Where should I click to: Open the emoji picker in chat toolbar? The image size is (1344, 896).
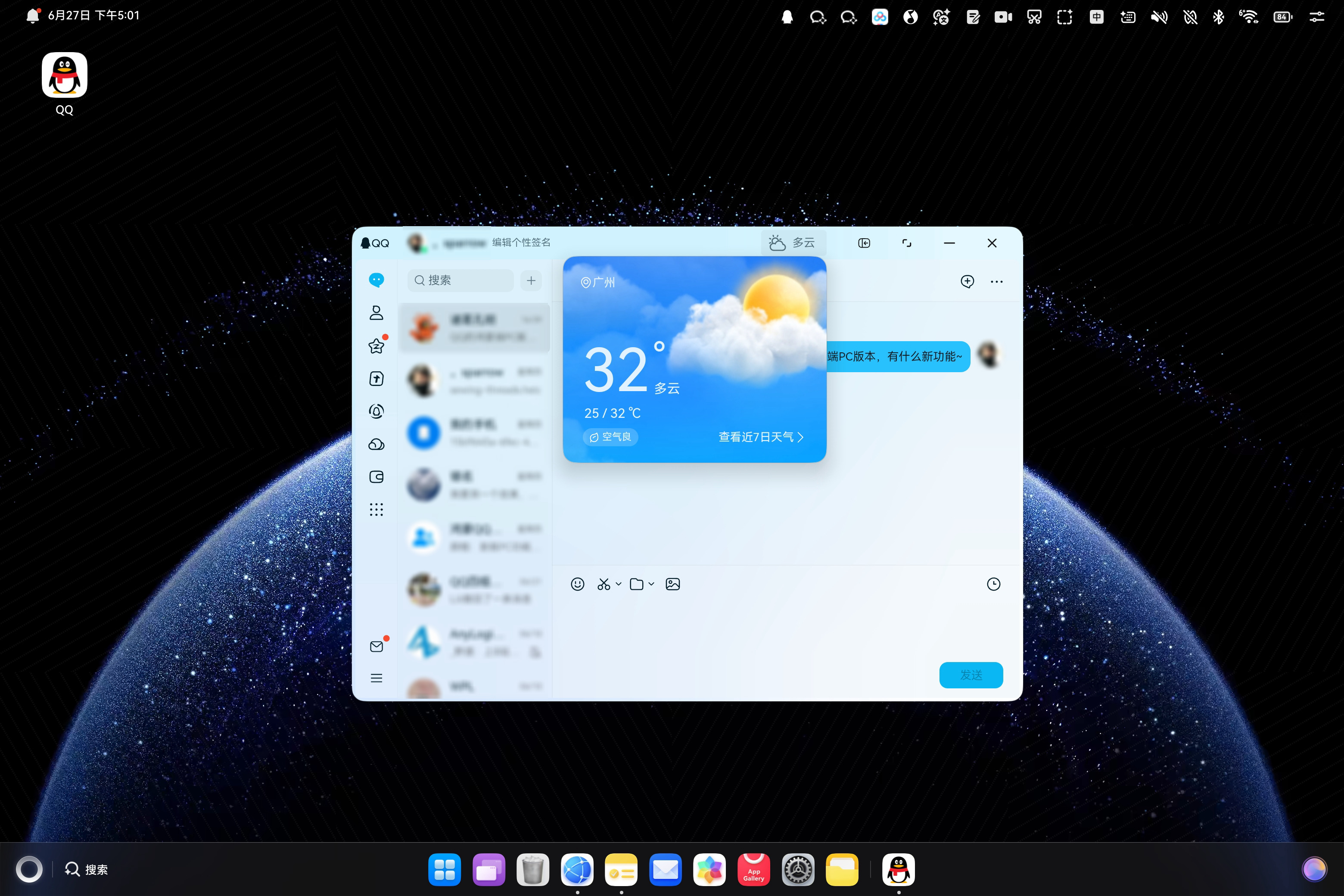click(x=577, y=584)
